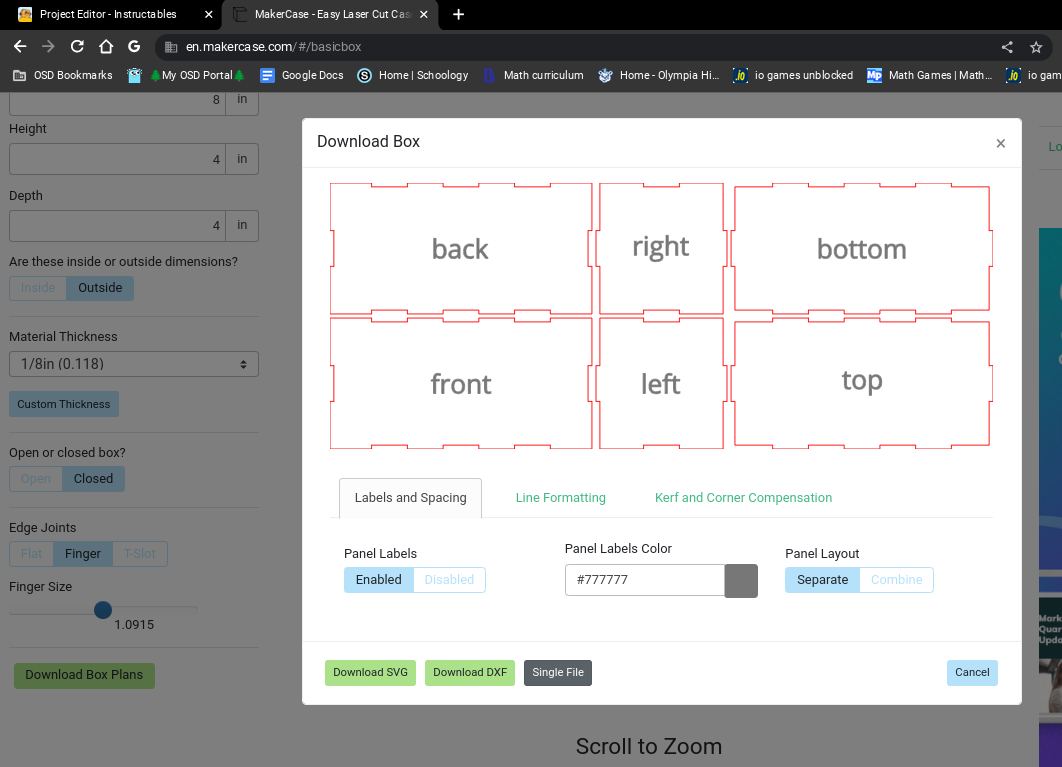Click the bookmark star in the address bar

tap(1037, 46)
